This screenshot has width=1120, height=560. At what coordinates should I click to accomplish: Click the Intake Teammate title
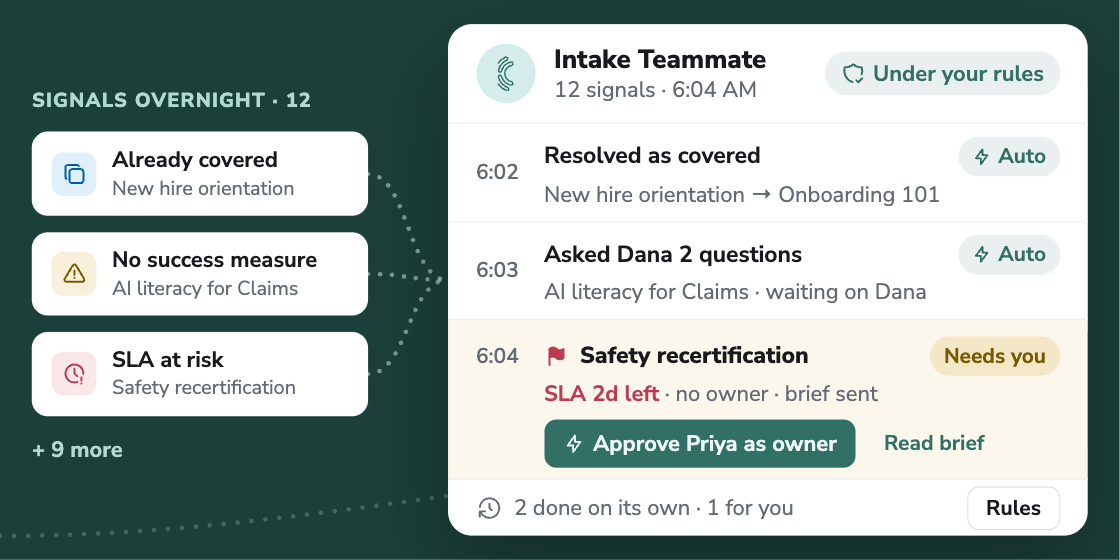660,59
